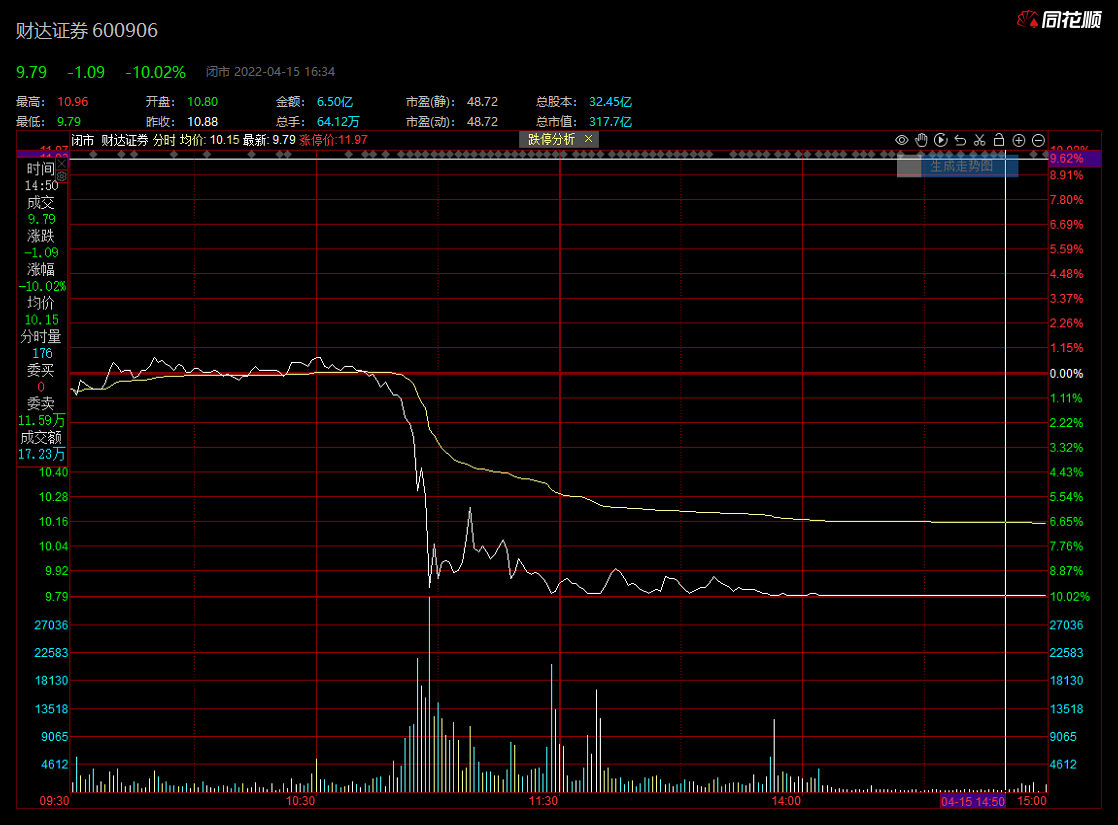
Task: Toggle the lock icon in chart toolbar
Action: (999, 140)
